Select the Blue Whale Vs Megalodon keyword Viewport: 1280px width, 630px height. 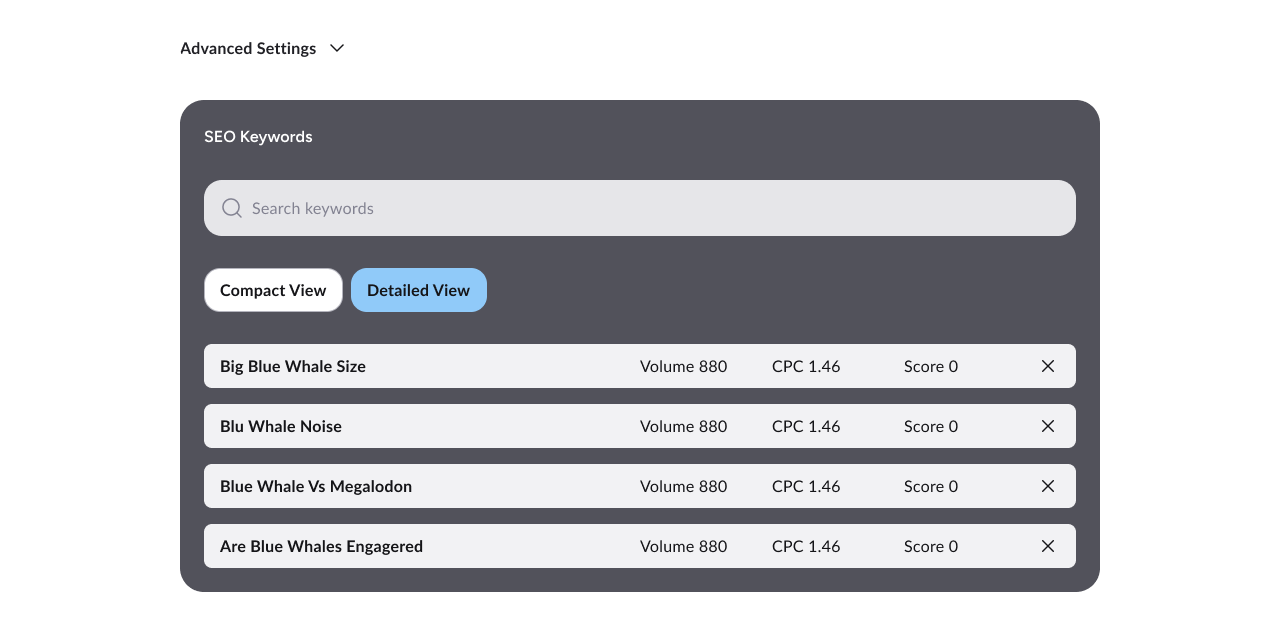pyautogui.click(x=316, y=486)
